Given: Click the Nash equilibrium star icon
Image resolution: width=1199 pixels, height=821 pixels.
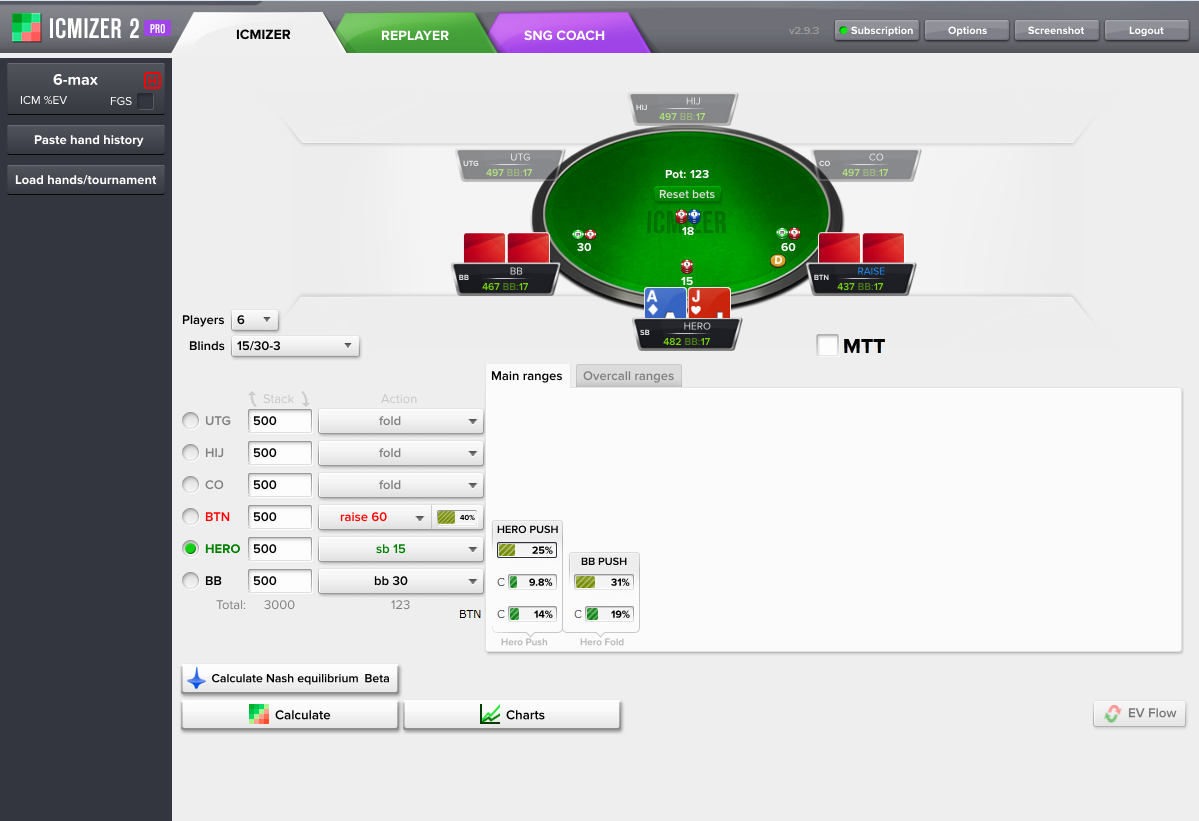Looking at the screenshot, I should [197, 678].
